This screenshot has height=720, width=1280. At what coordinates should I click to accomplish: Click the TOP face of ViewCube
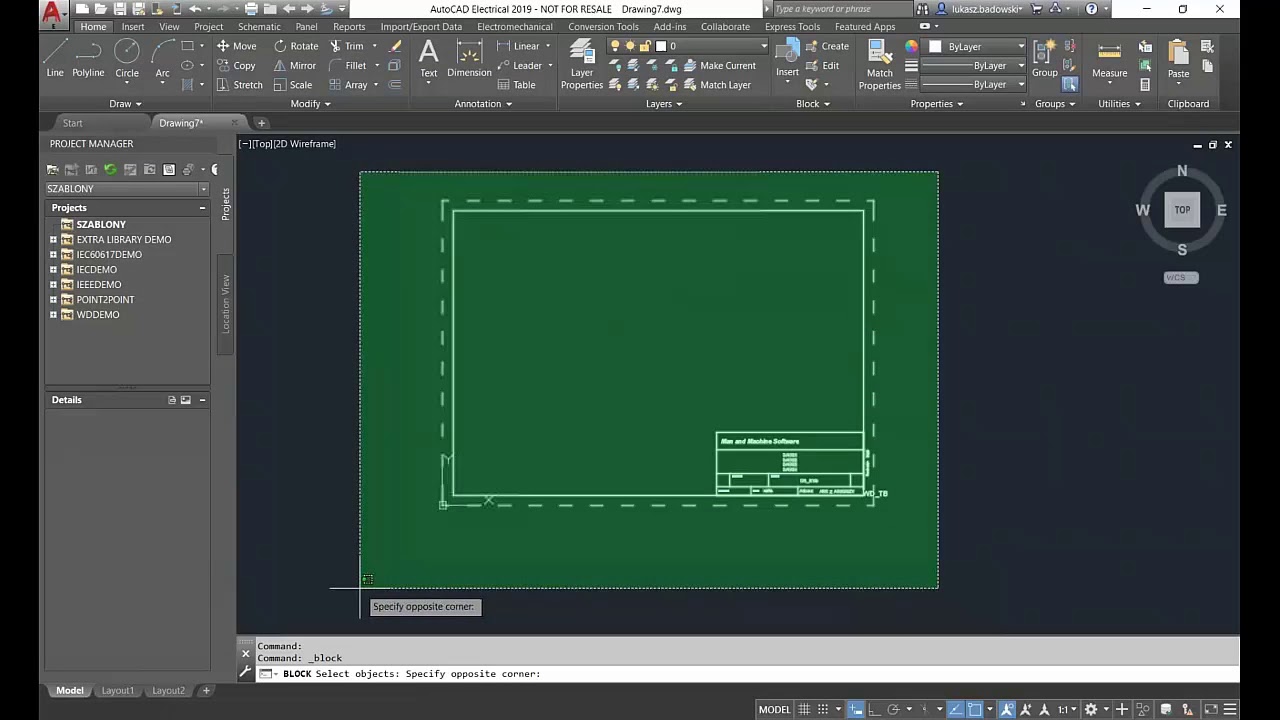click(1182, 210)
